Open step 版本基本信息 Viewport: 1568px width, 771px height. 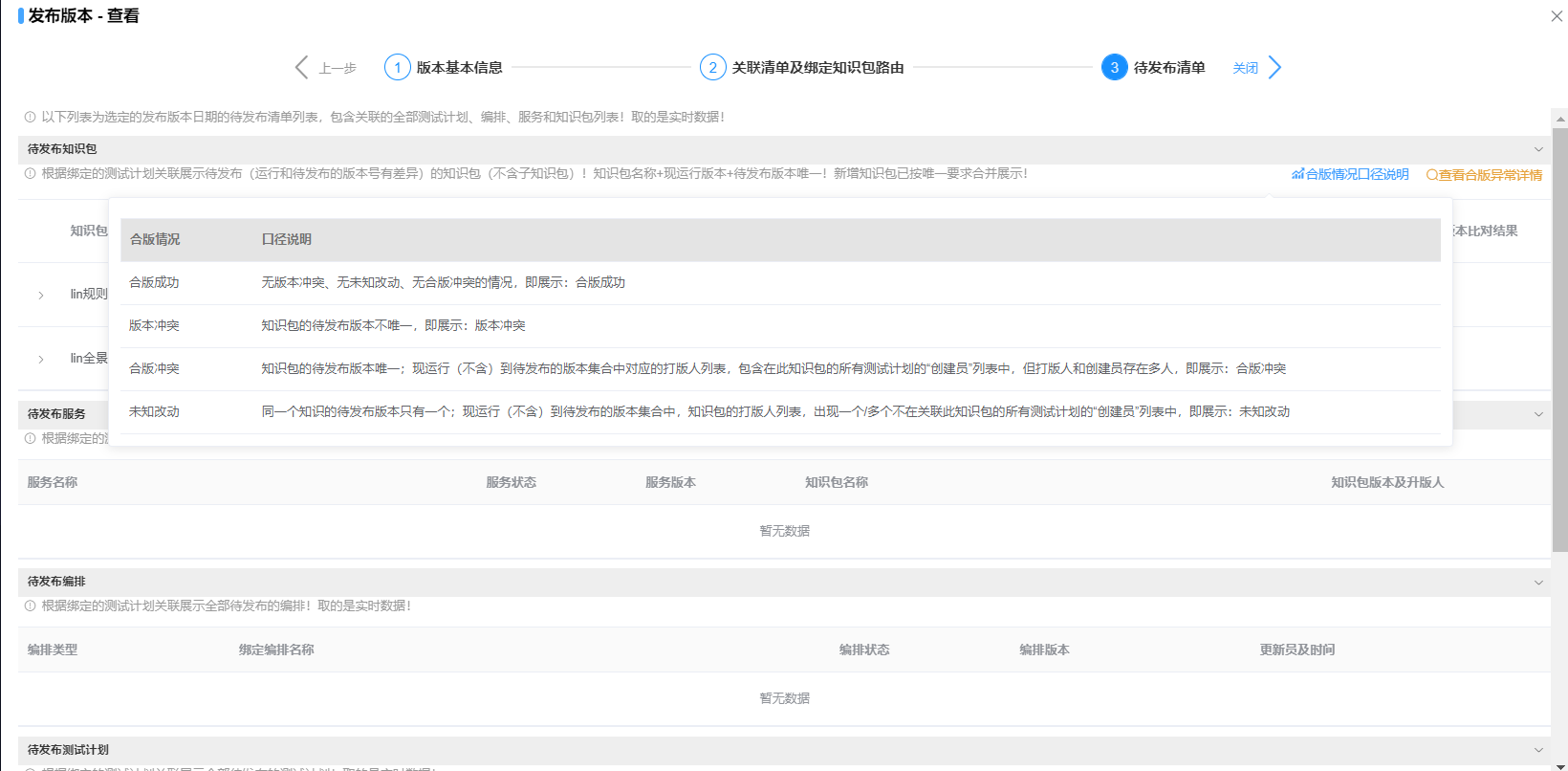[x=460, y=68]
